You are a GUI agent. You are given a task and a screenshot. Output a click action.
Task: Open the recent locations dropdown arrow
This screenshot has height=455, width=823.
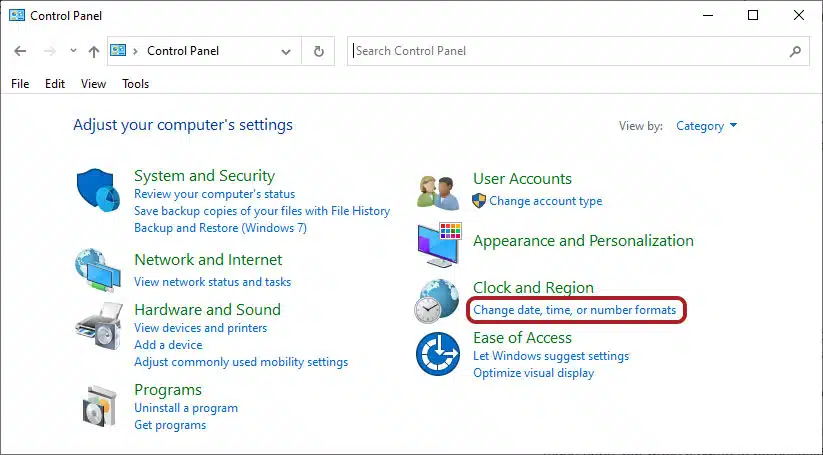click(73, 51)
